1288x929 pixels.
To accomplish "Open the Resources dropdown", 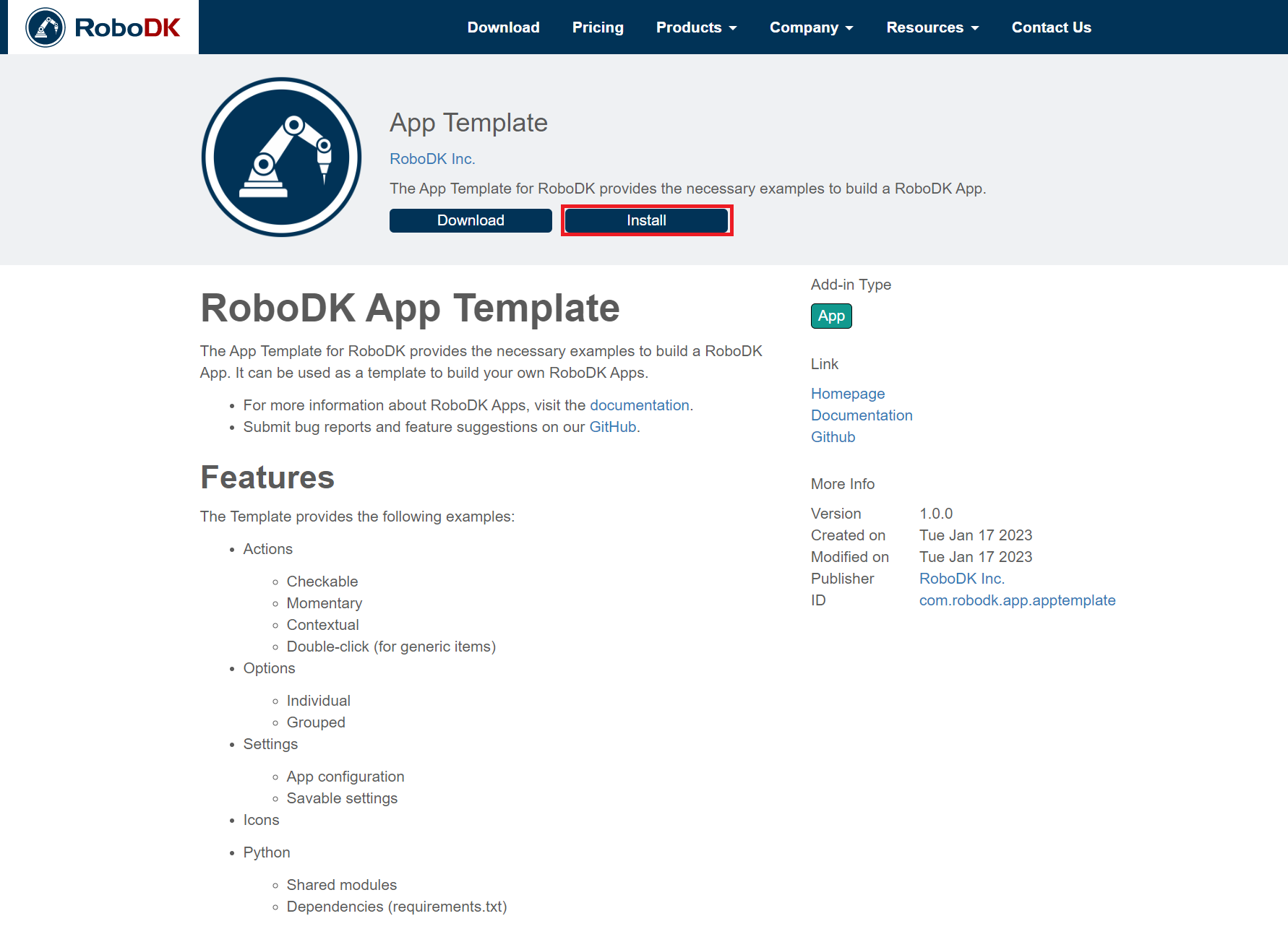I will [x=932, y=27].
